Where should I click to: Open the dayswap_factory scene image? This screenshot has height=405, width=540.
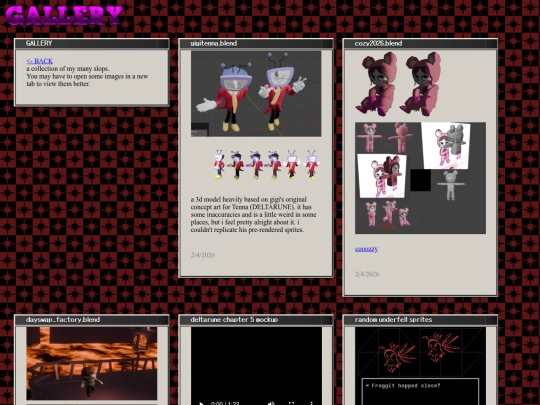(x=92, y=364)
